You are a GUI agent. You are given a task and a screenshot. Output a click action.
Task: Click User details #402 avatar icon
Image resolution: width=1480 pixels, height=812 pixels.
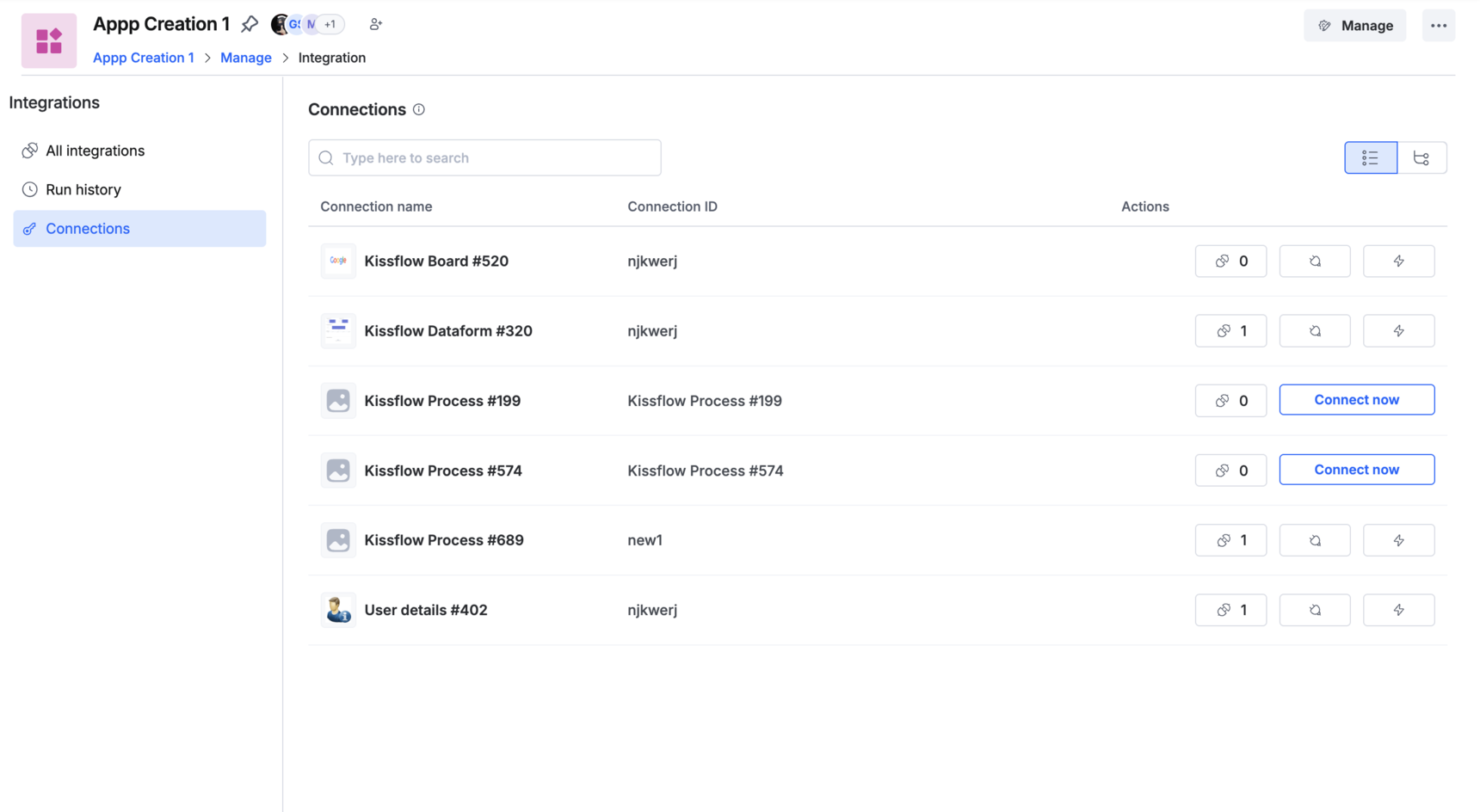click(338, 610)
